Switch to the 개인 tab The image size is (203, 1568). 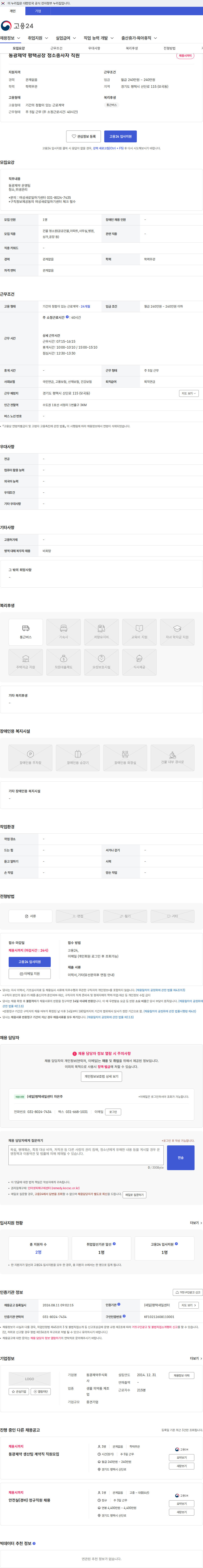pyautogui.click(x=13, y=11)
